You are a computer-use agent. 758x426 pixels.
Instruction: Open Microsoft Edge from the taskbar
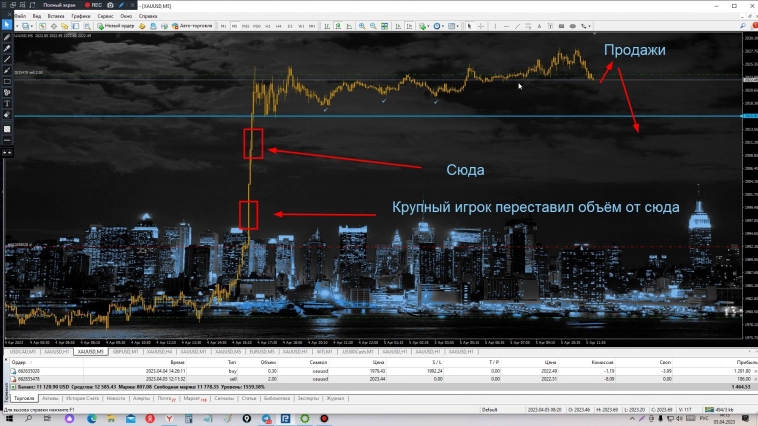pos(92,419)
